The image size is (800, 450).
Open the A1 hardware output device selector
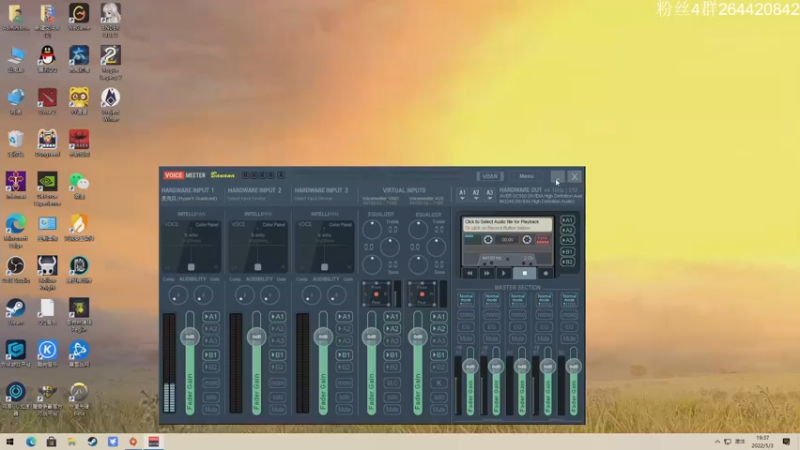[x=462, y=194]
